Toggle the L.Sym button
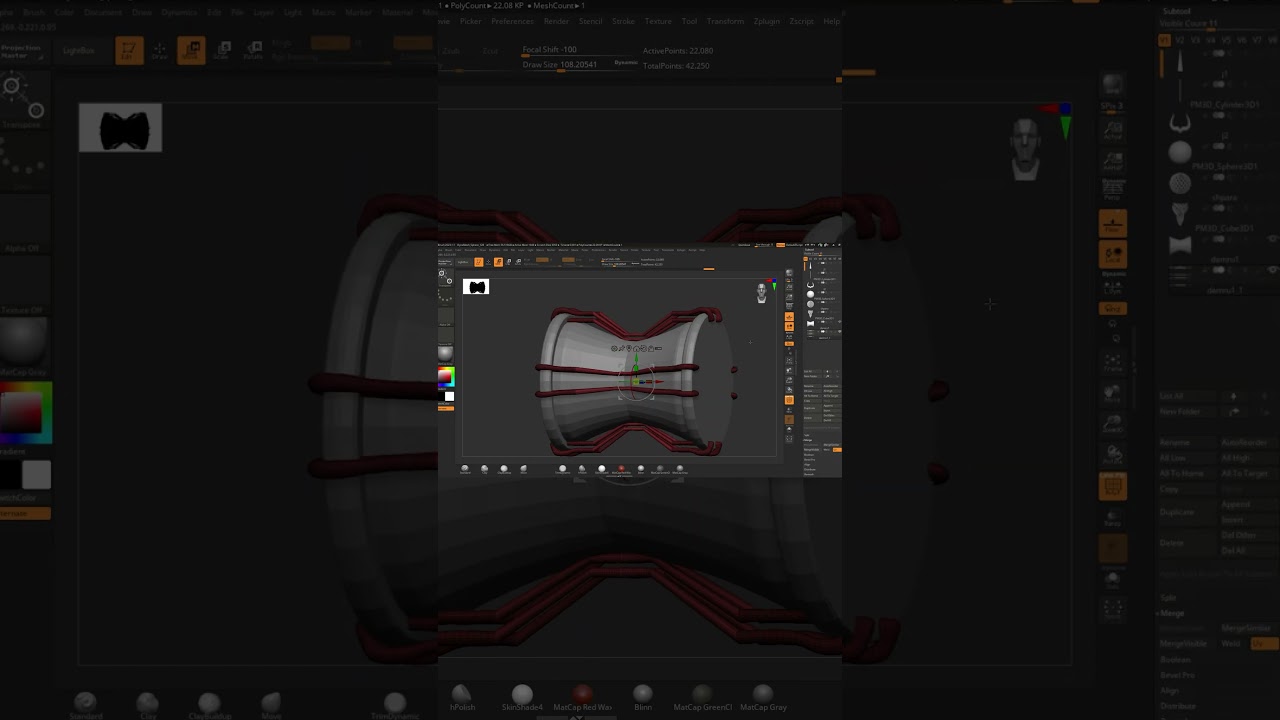Screen dimensions: 1280x720 [1112, 286]
